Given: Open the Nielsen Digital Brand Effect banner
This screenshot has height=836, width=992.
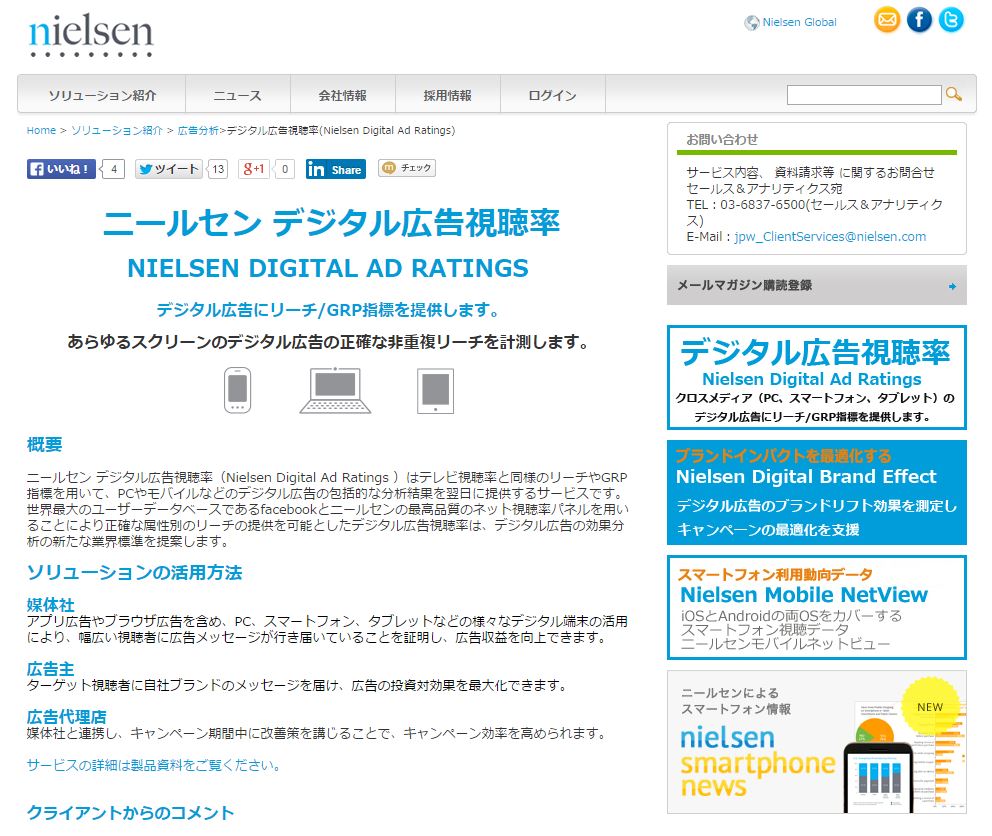Looking at the screenshot, I should 817,492.
